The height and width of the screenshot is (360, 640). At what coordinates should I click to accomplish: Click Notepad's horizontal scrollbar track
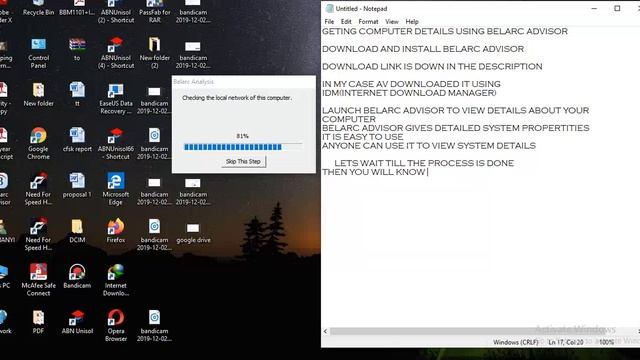(482, 331)
